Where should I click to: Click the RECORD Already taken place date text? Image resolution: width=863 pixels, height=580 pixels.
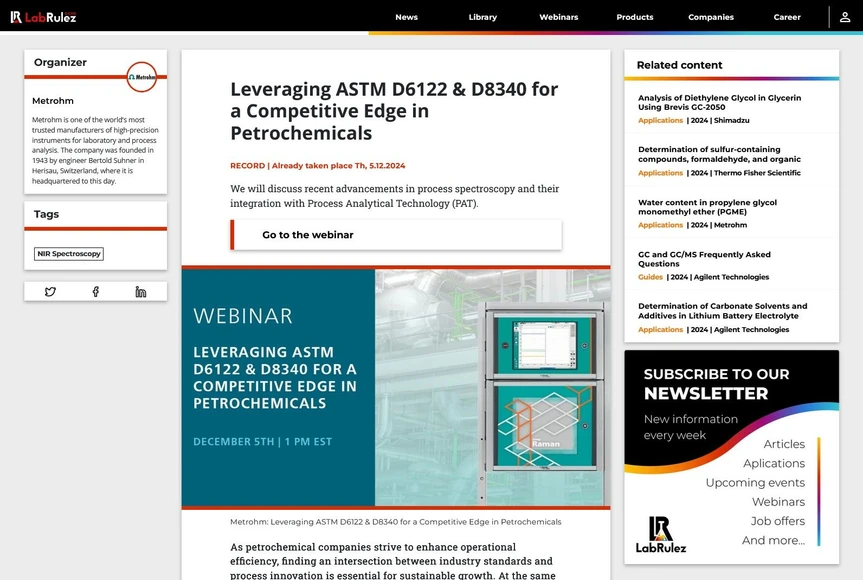tap(318, 166)
